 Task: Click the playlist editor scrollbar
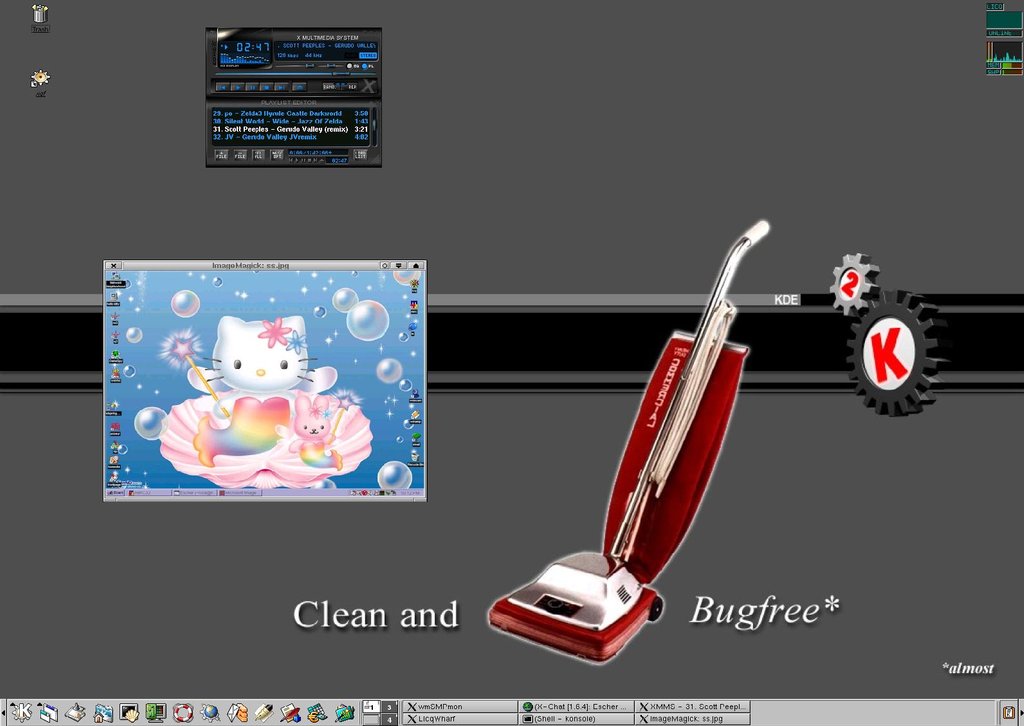pyautogui.click(x=374, y=126)
